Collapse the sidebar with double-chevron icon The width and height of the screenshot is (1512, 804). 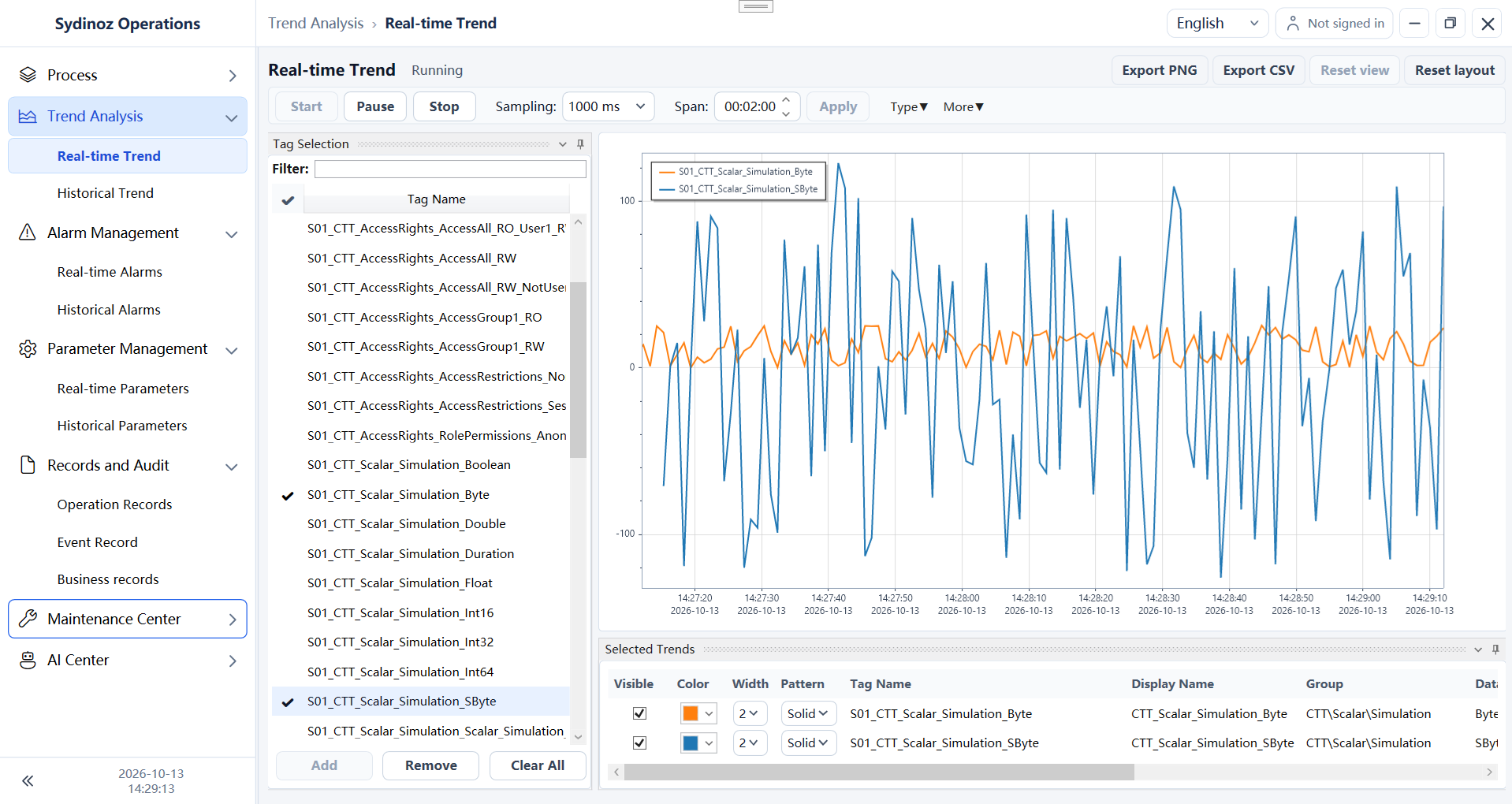pos(28,780)
